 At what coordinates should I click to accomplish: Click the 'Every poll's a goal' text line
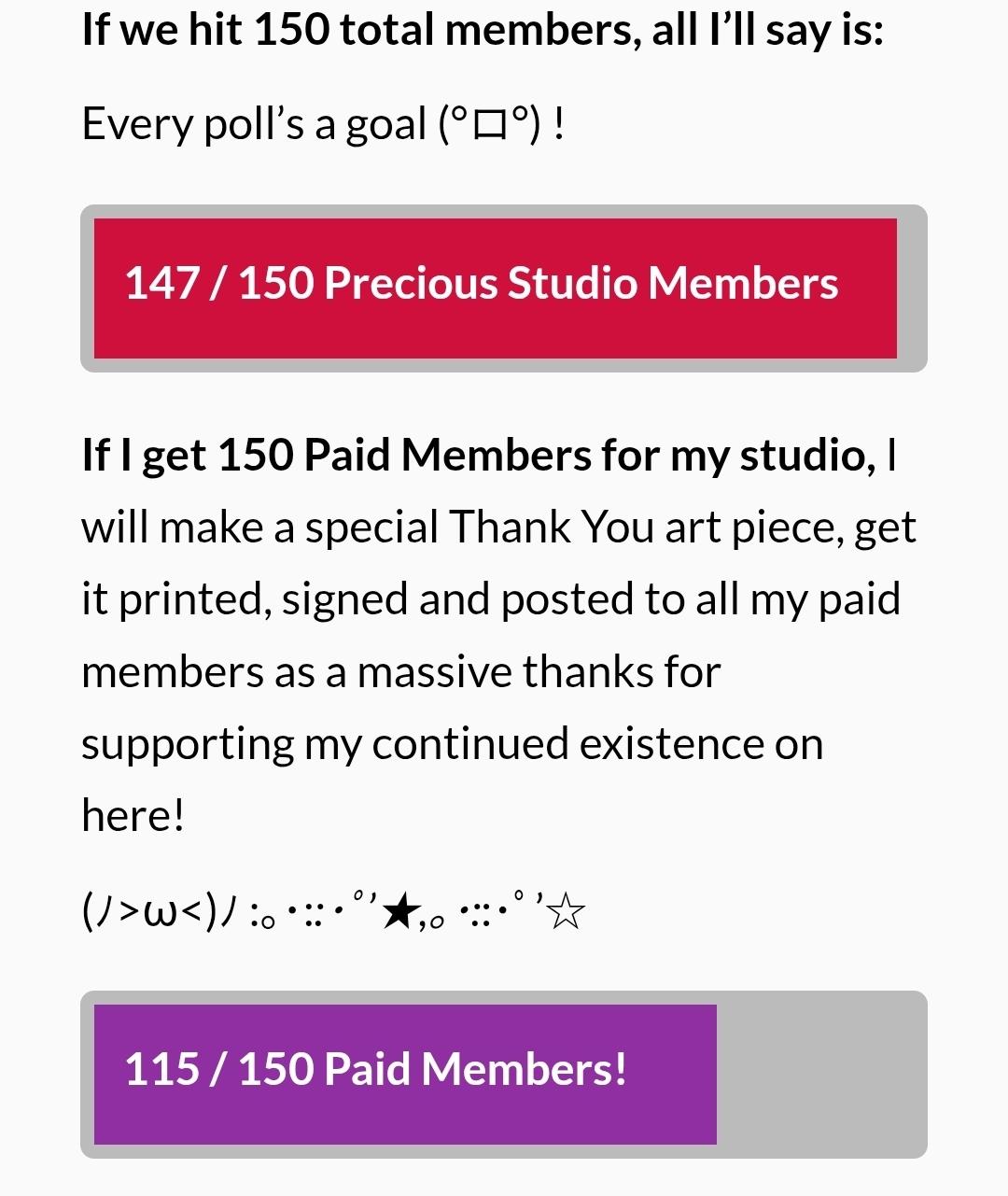point(323,124)
